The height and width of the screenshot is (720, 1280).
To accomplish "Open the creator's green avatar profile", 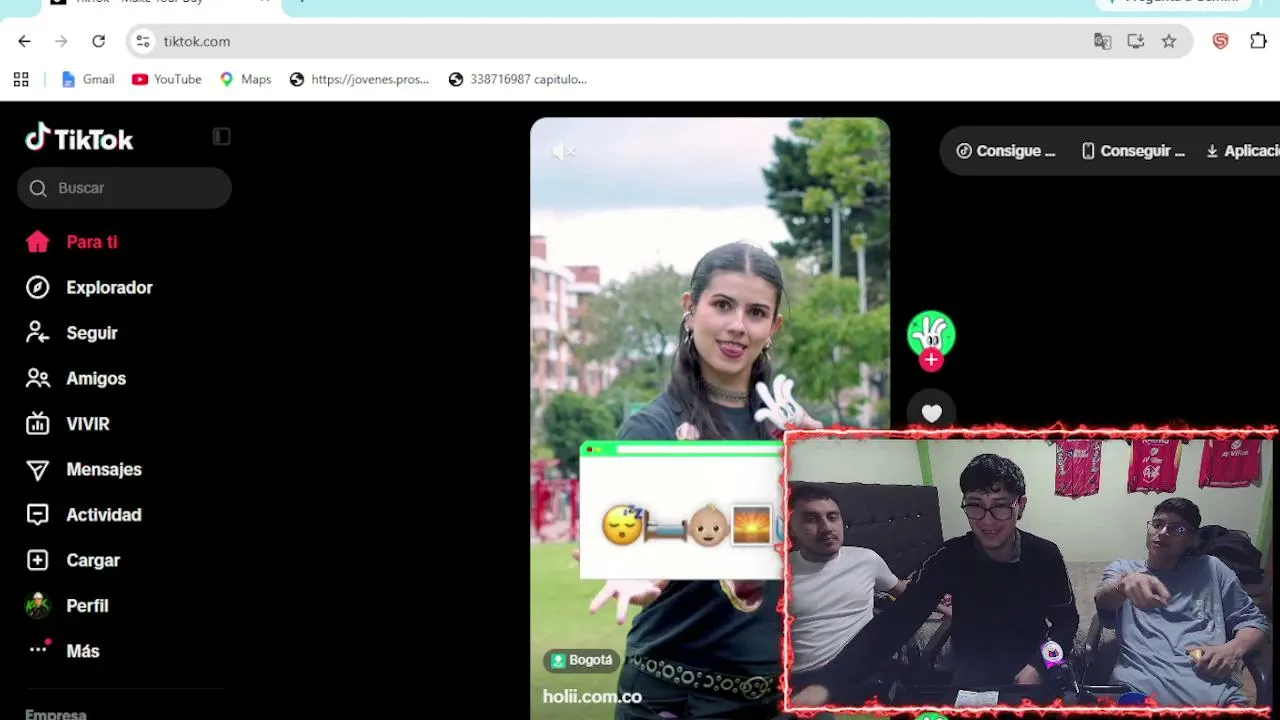I will coord(931,334).
